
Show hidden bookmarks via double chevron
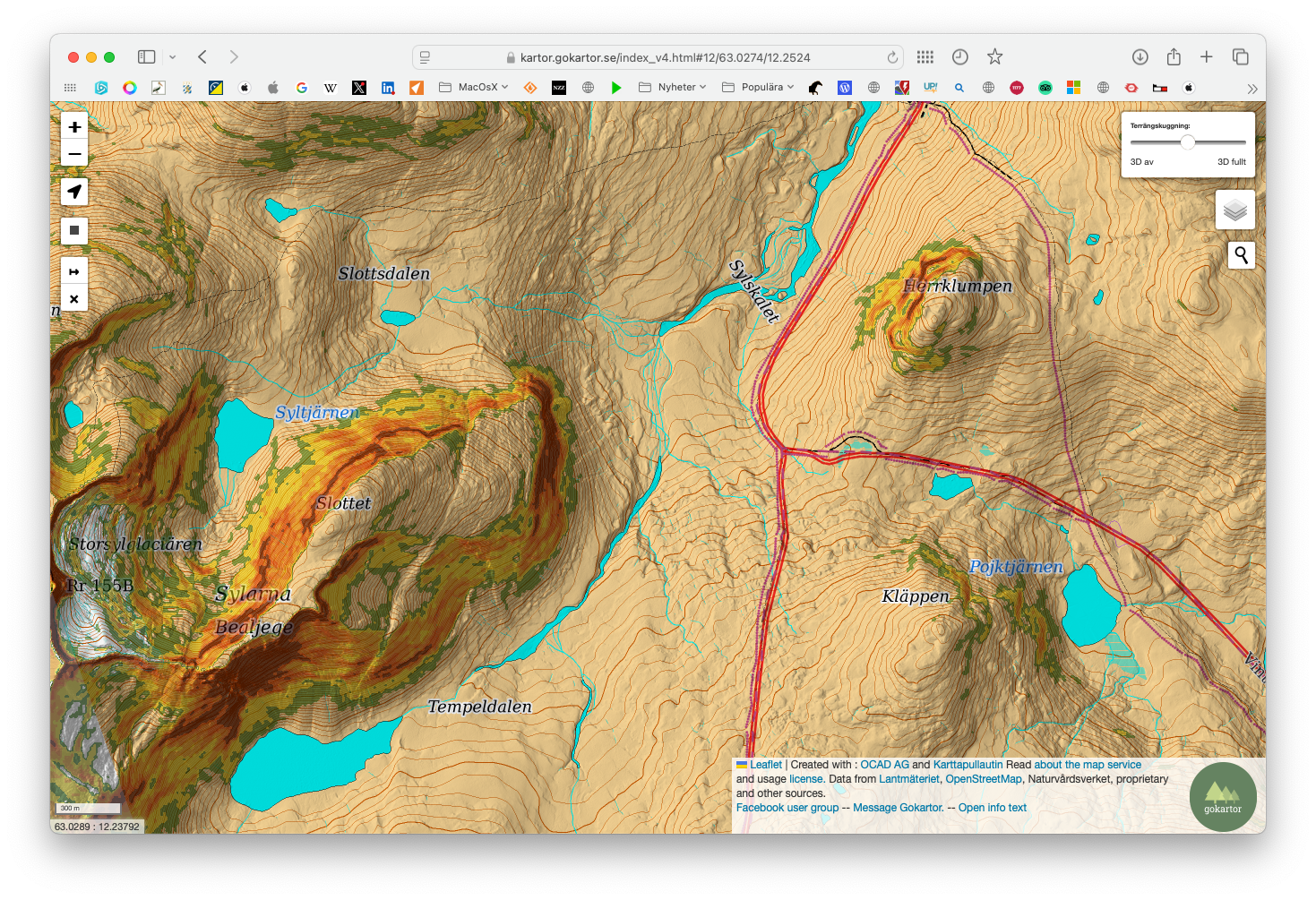(1251, 89)
